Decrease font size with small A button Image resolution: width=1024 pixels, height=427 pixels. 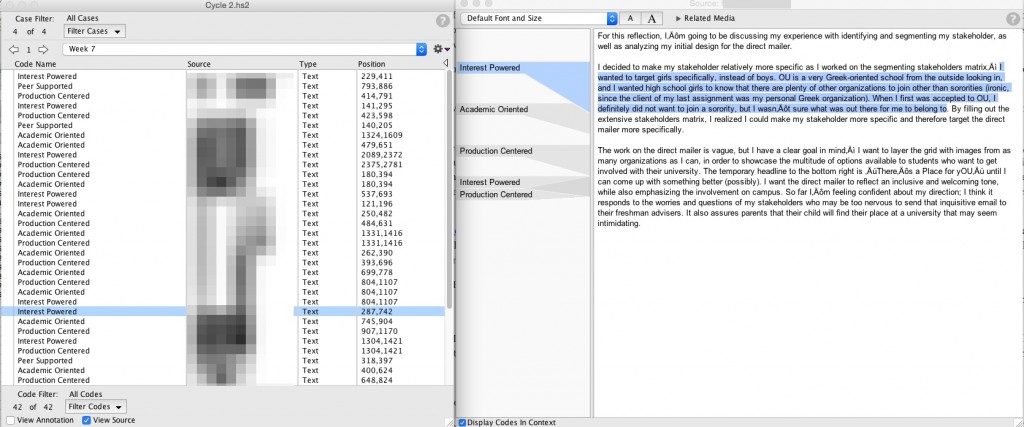point(630,18)
